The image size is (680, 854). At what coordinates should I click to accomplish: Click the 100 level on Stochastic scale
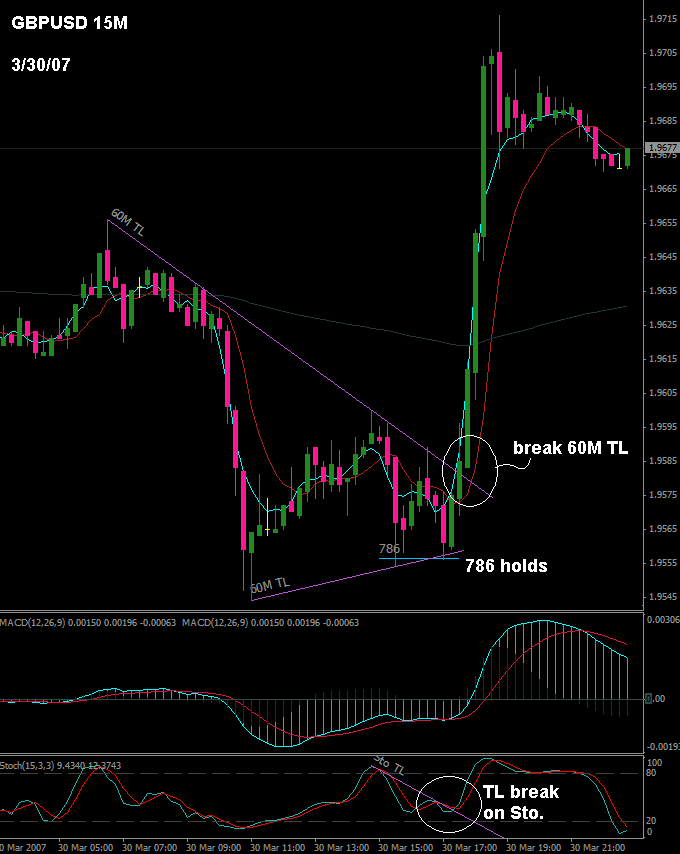[x=655, y=762]
